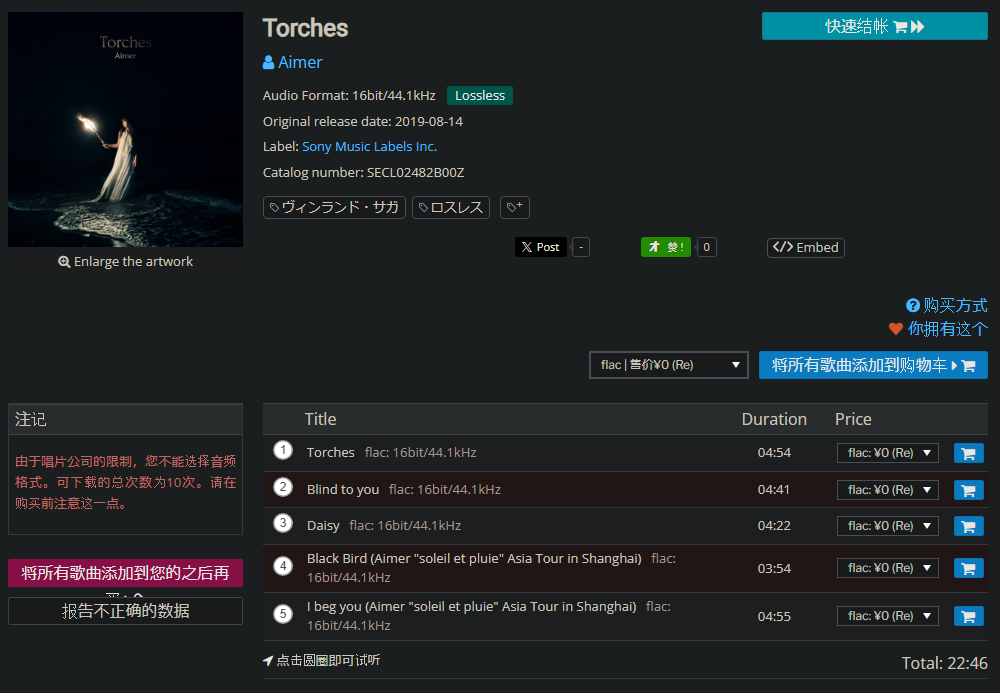Toggle the green like button
This screenshot has height=693, width=1000.
pos(665,246)
